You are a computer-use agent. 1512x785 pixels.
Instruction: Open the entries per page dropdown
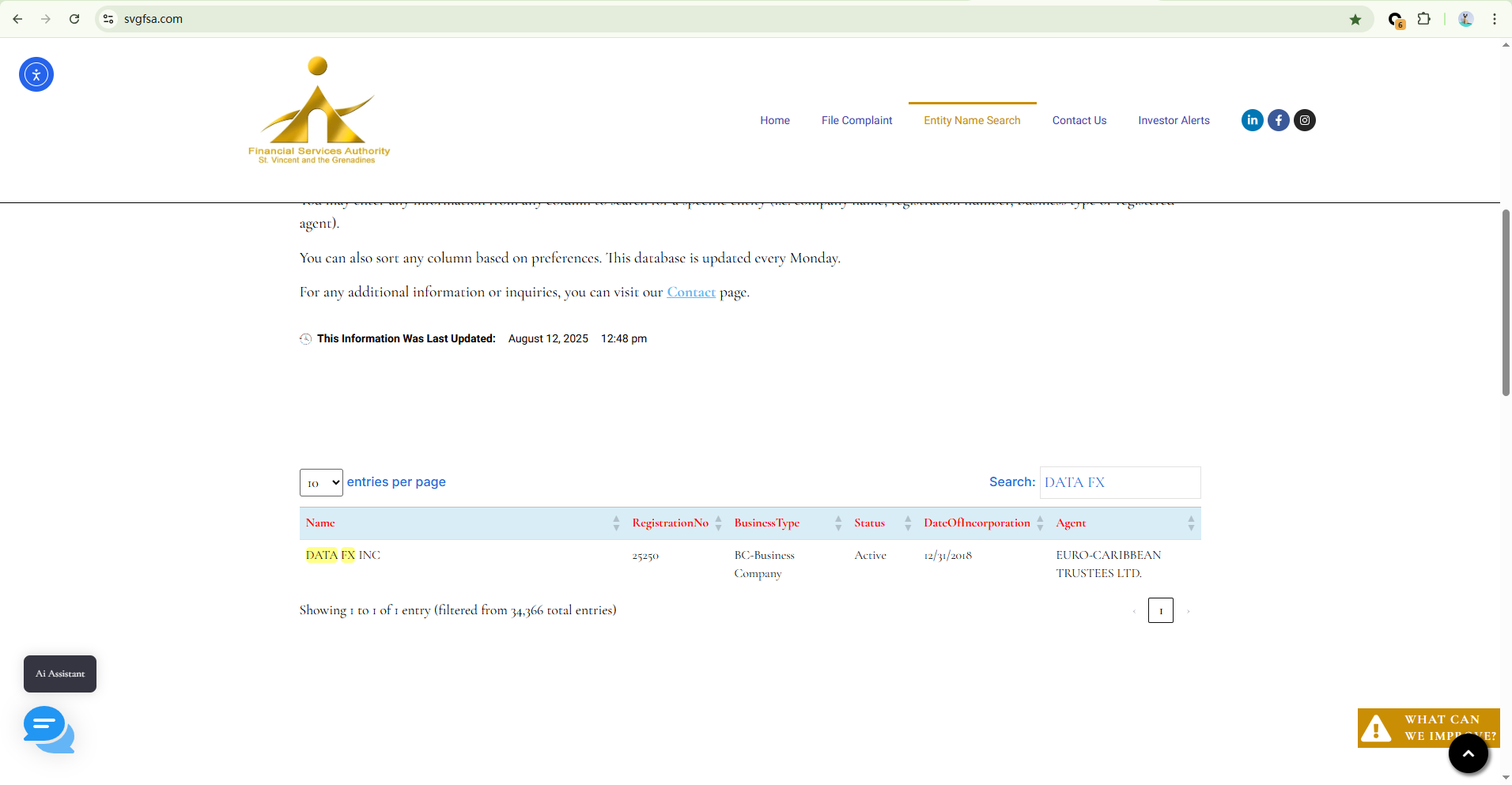tap(321, 482)
